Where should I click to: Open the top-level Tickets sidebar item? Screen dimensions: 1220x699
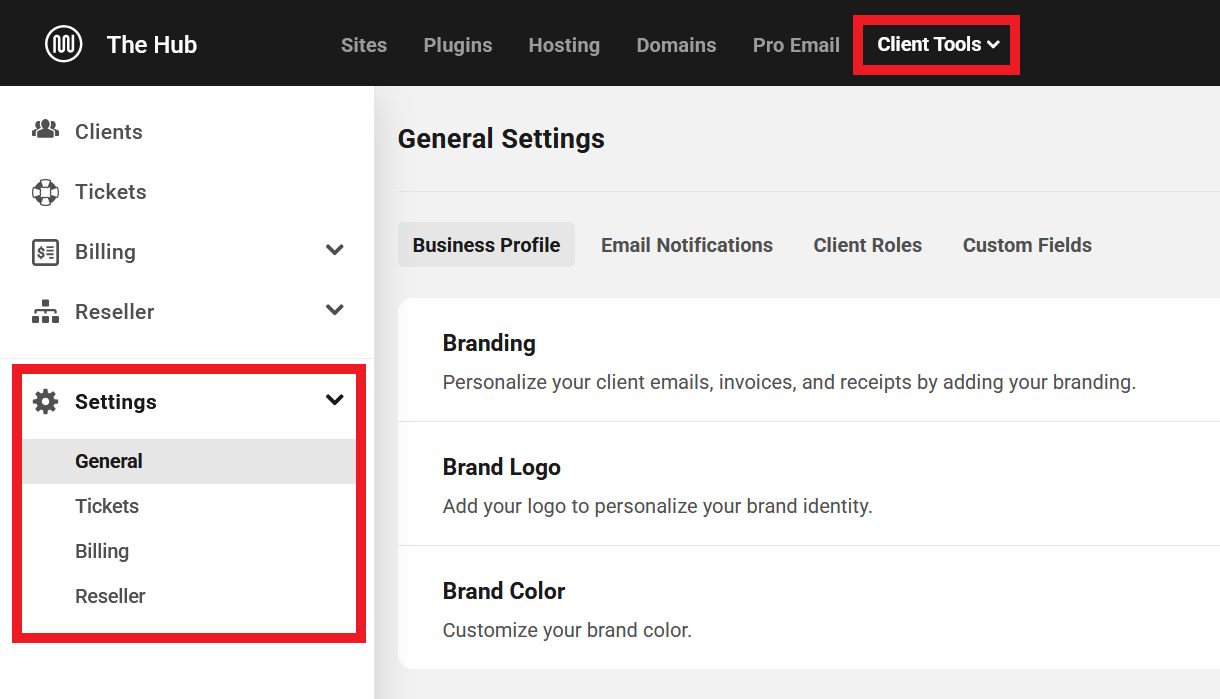[x=111, y=192]
